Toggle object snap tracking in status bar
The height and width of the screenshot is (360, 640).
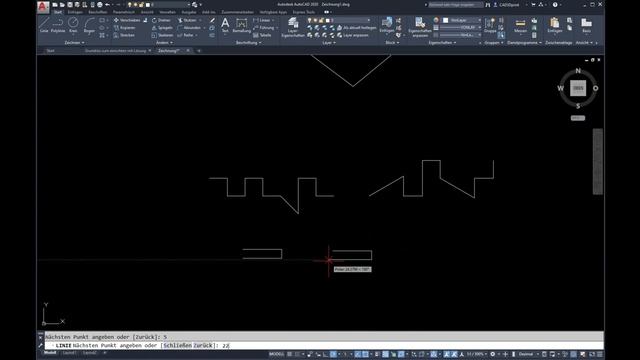click(358, 354)
